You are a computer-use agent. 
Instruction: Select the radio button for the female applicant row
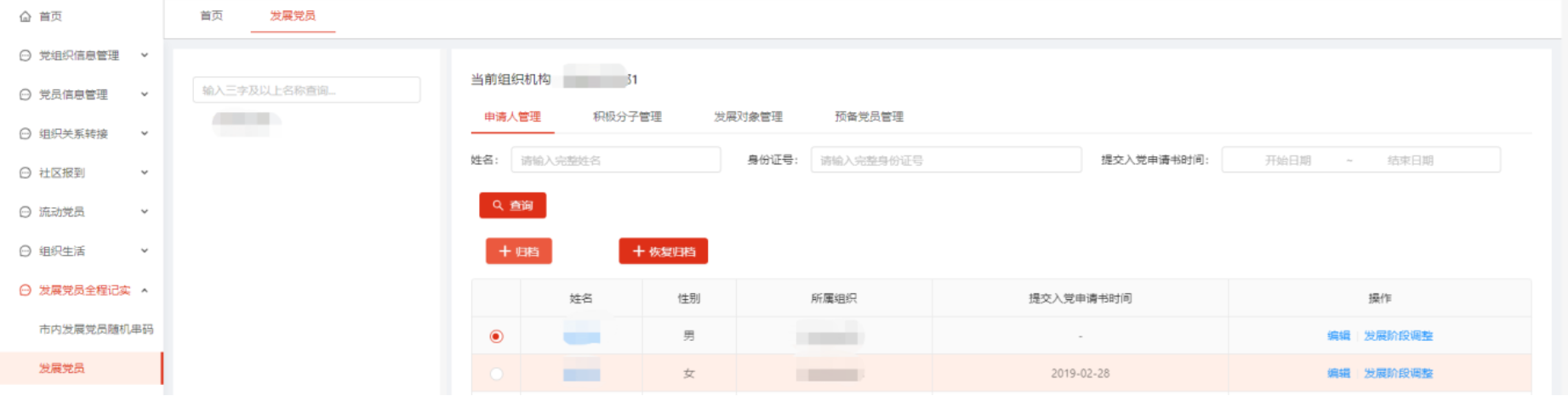[496, 374]
